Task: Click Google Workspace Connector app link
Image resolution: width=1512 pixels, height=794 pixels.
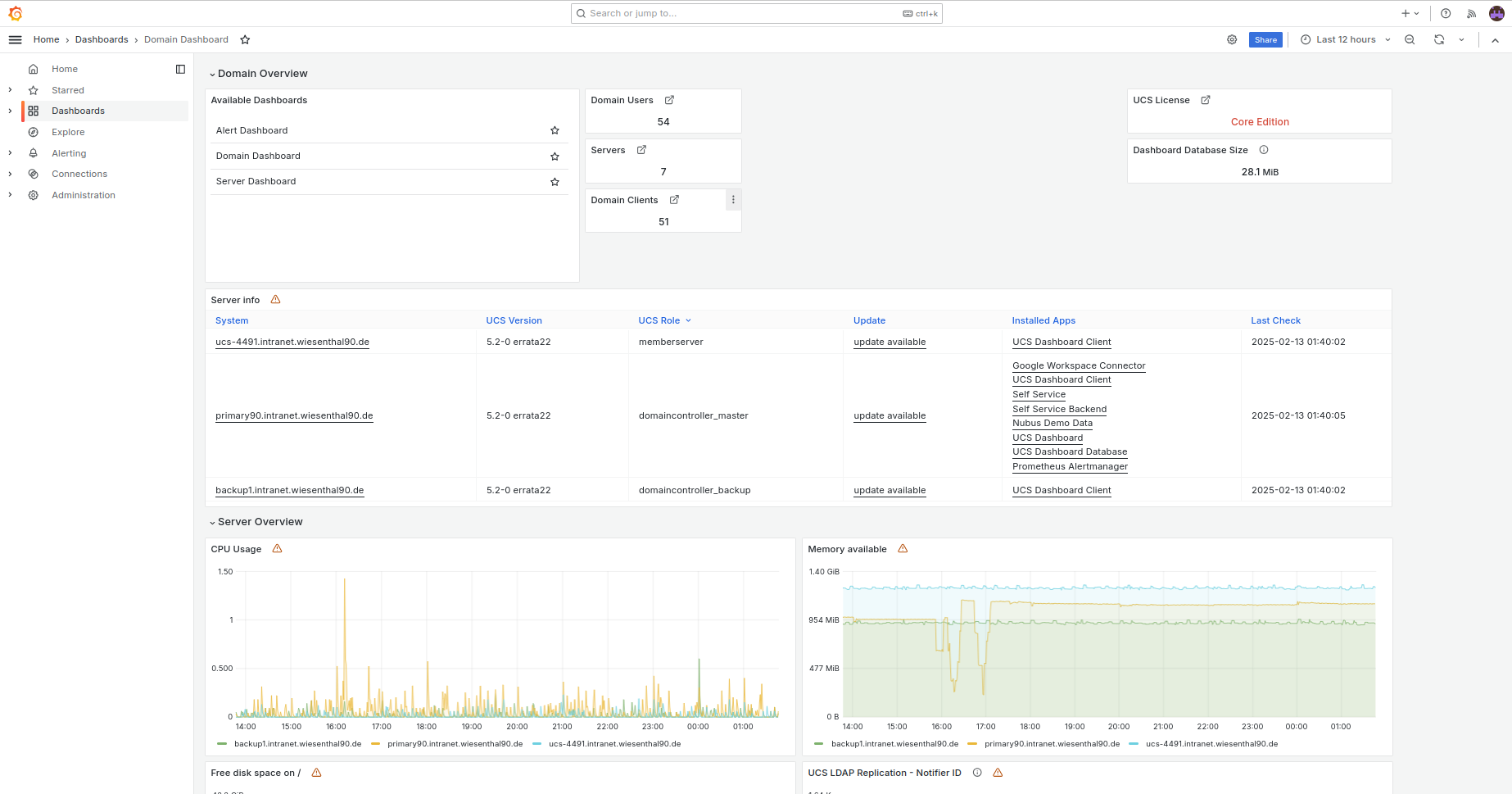Action: pyautogui.click(x=1079, y=365)
